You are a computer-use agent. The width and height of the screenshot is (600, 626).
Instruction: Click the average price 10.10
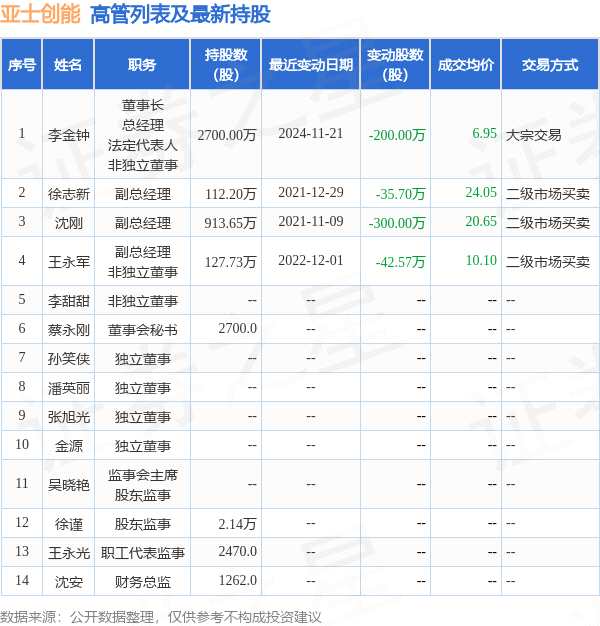pyautogui.click(x=481, y=260)
